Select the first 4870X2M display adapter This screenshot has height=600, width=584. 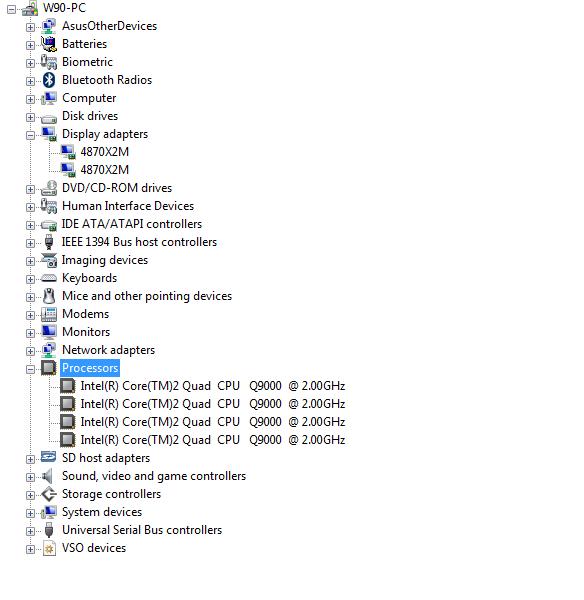pos(104,152)
